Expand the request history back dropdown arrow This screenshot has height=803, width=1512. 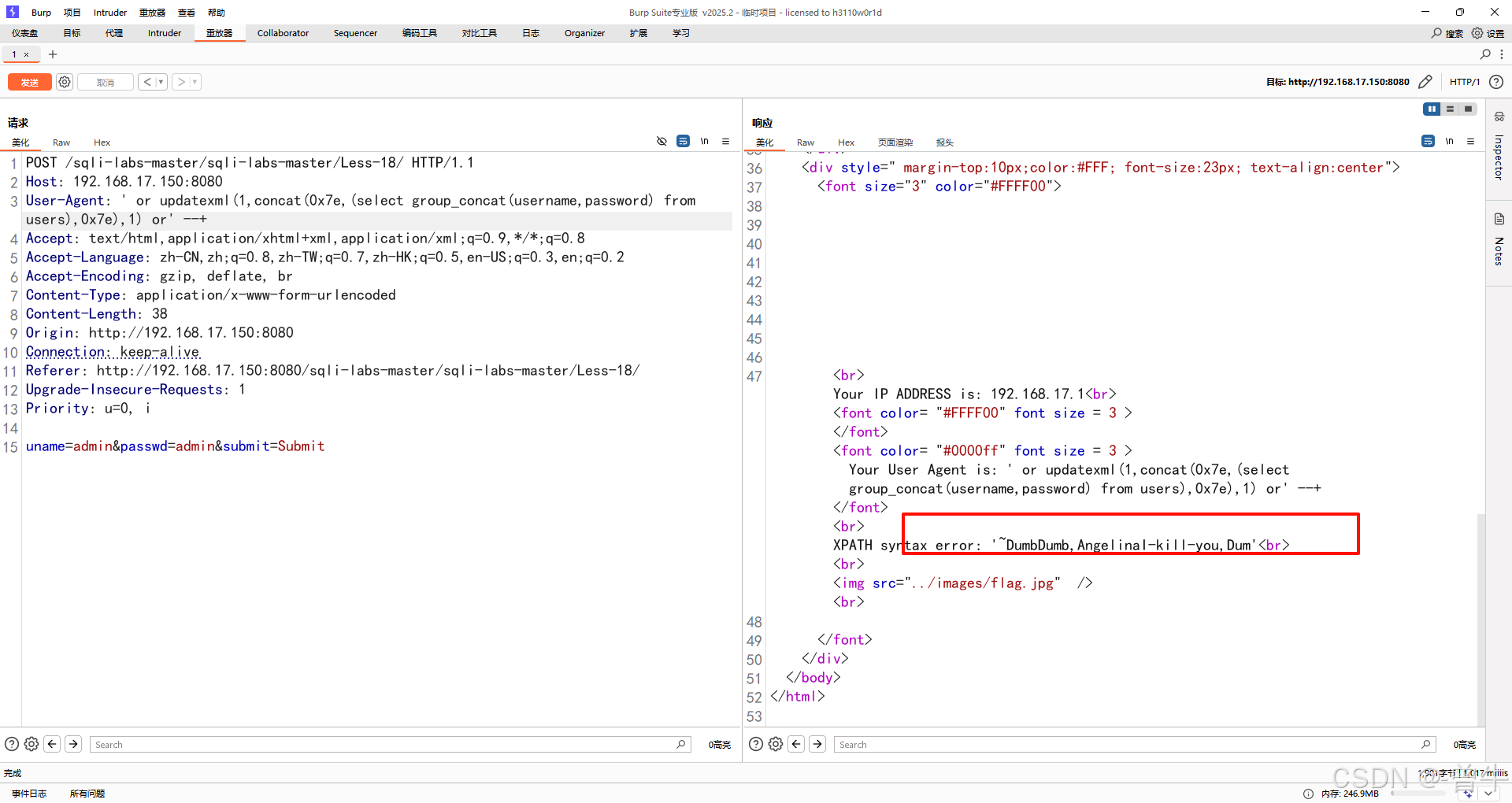point(161,82)
